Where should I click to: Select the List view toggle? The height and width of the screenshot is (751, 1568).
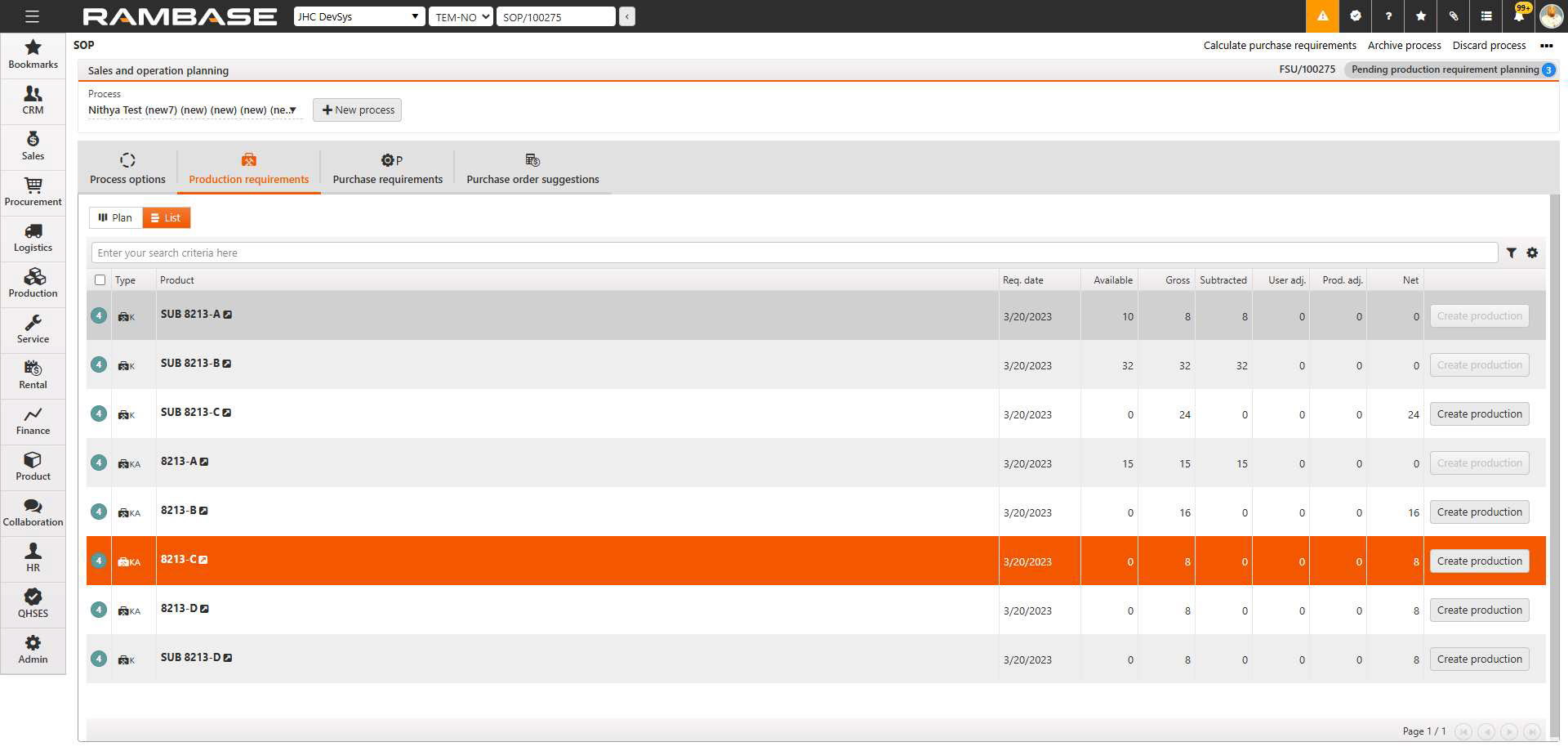click(166, 218)
